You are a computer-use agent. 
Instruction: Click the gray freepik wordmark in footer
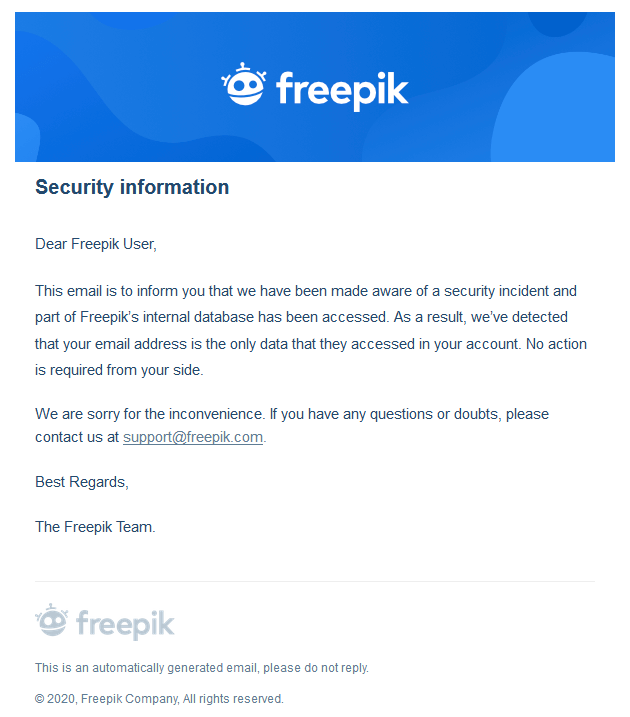[125, 624]
